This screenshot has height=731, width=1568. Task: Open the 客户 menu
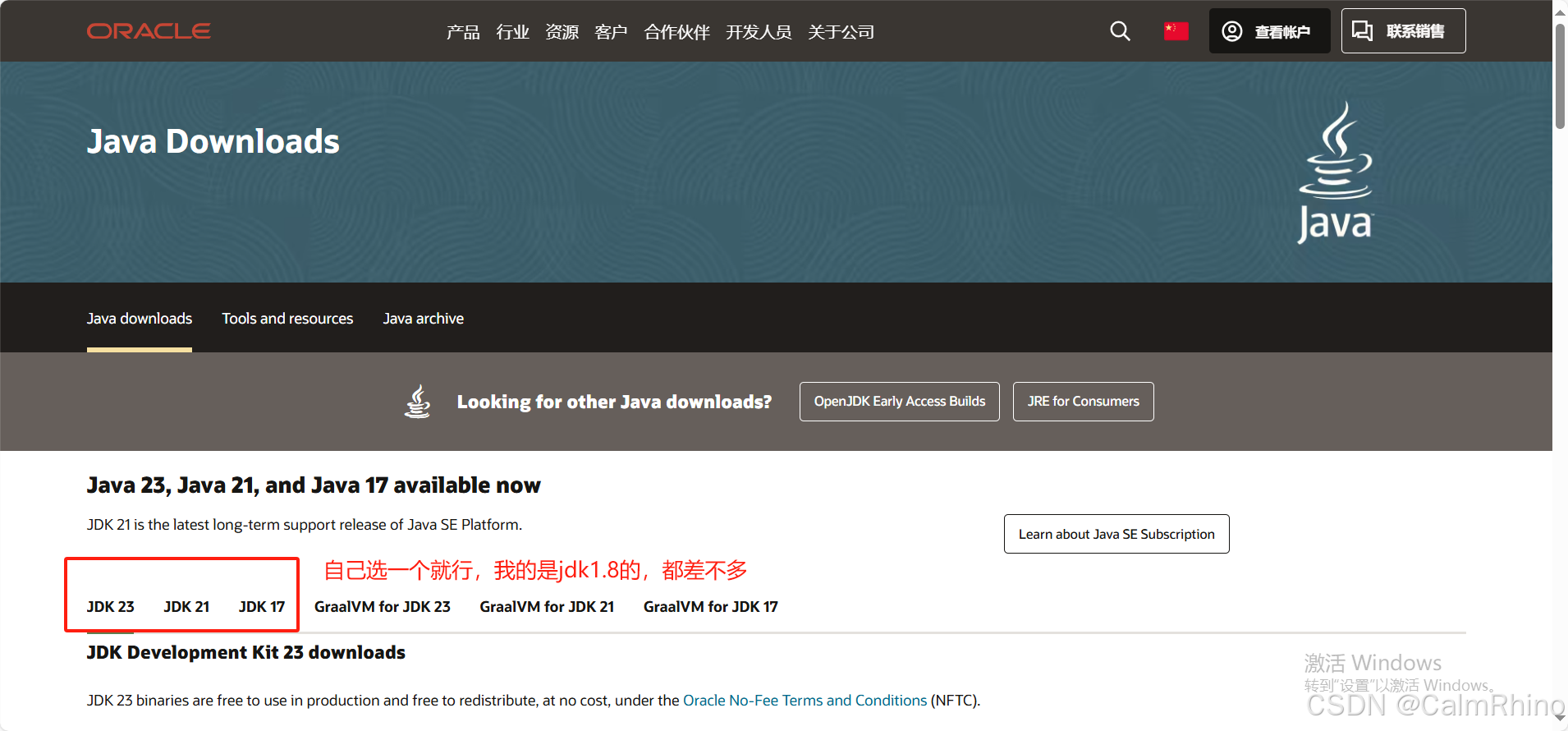click(611, 32)
